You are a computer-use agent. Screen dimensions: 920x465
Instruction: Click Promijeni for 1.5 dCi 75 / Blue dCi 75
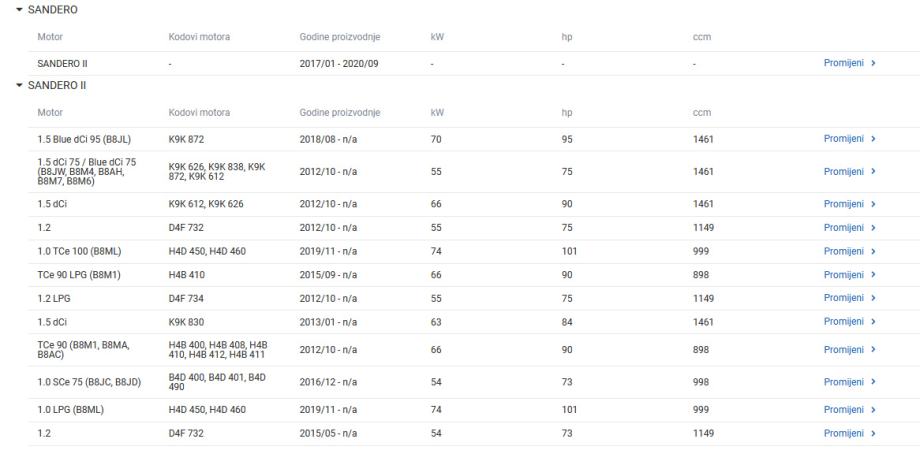click(x=845, y=171)
